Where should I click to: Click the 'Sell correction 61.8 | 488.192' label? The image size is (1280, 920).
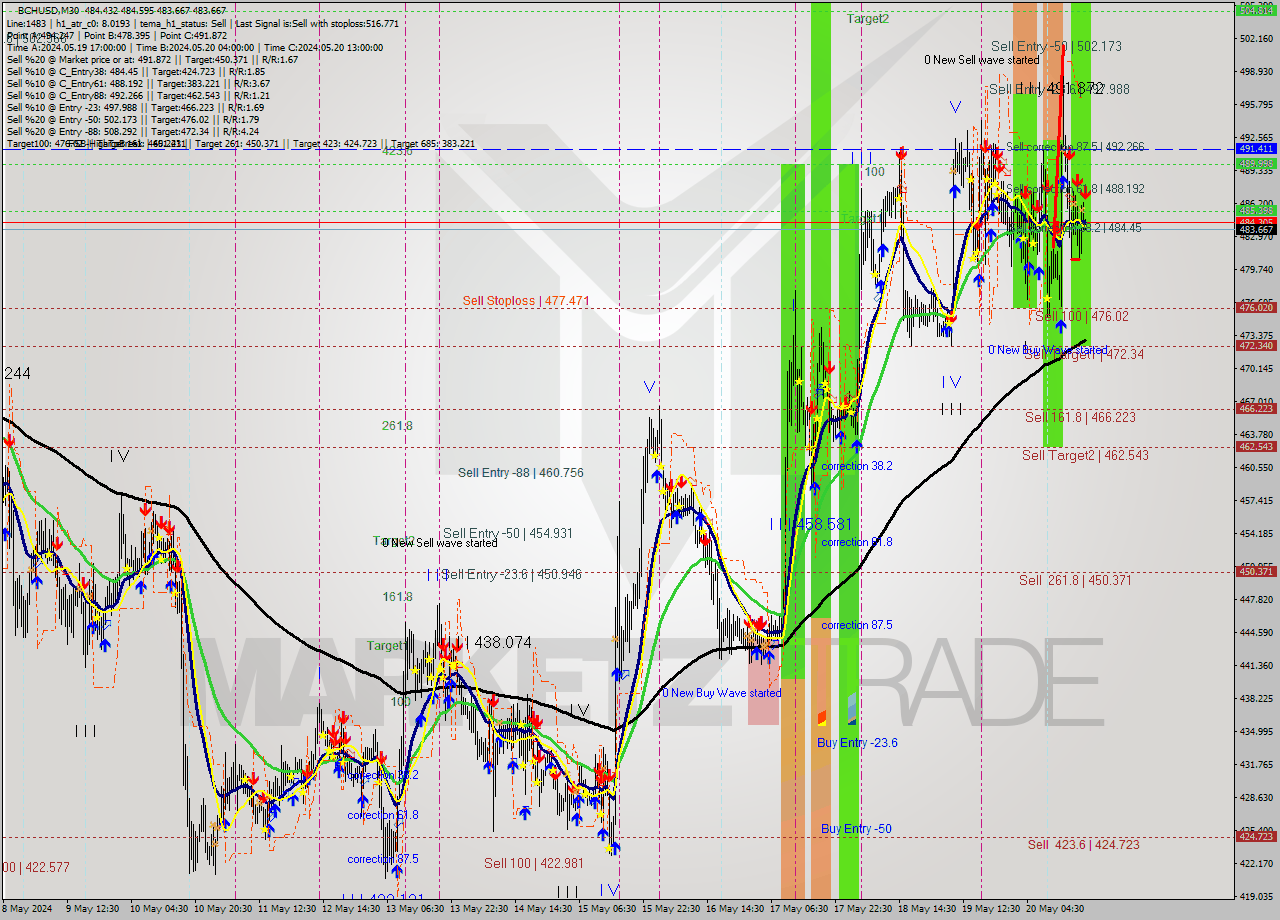point(1075,188)
